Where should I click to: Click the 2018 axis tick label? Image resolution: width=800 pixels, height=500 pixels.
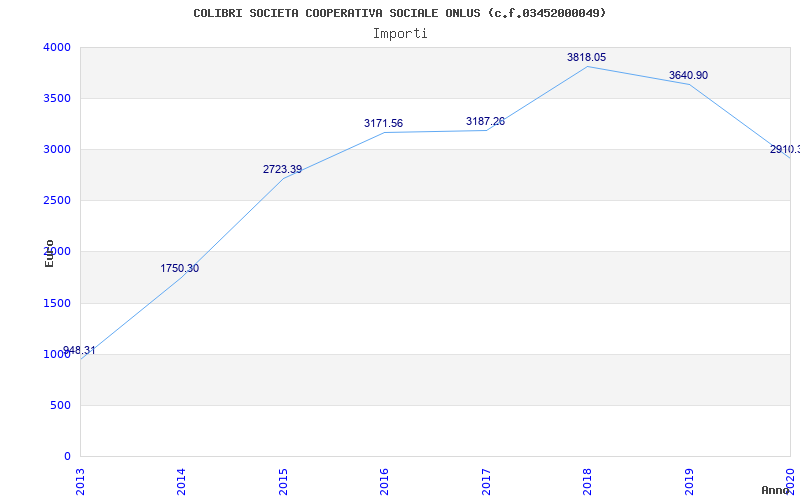tap(587, 482)
